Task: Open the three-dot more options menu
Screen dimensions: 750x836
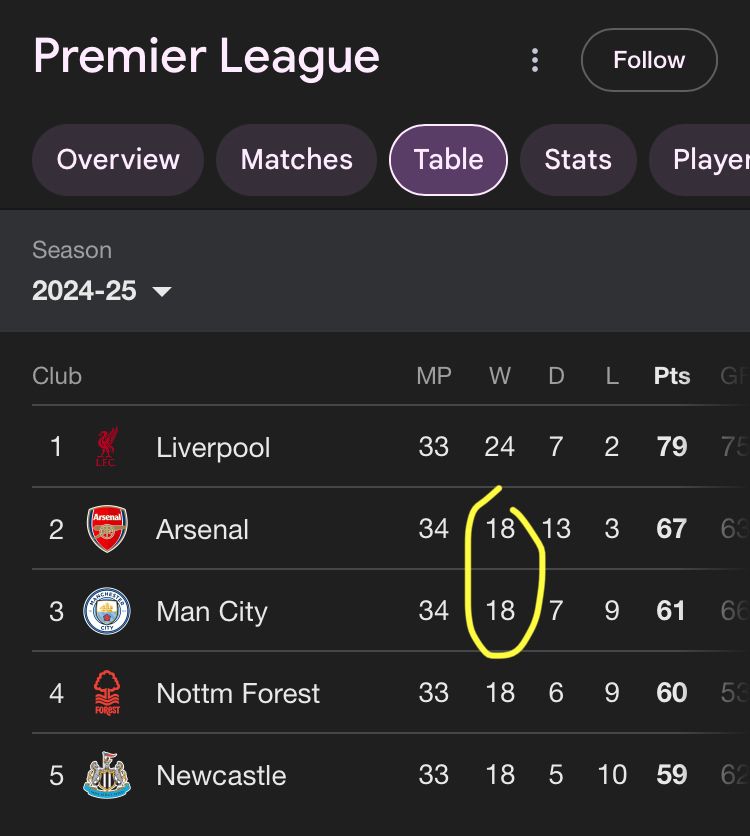Action: pyautogui.click(x=535, y=60)
